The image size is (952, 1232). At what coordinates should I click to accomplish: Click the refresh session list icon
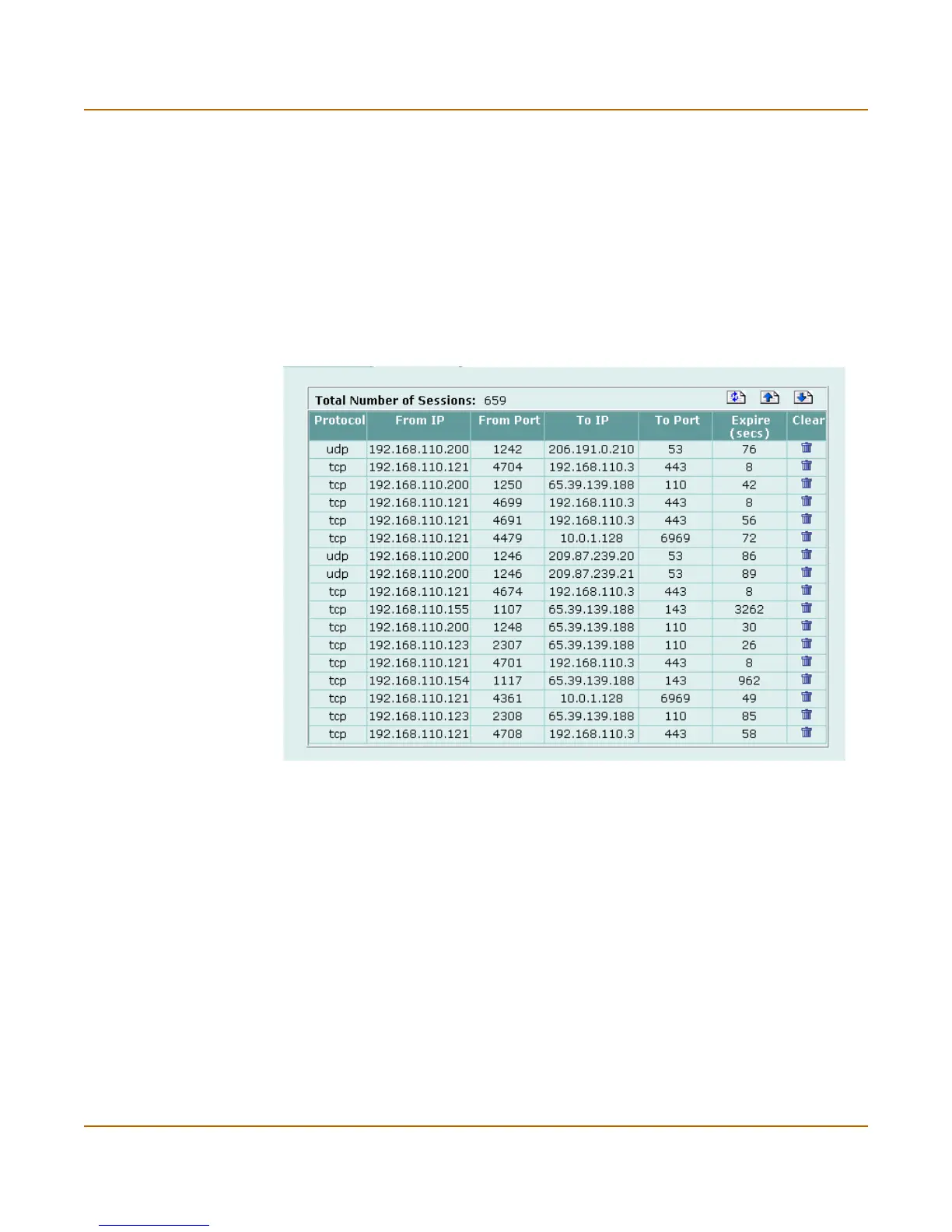pyautogui.click(x=736, y=397)
